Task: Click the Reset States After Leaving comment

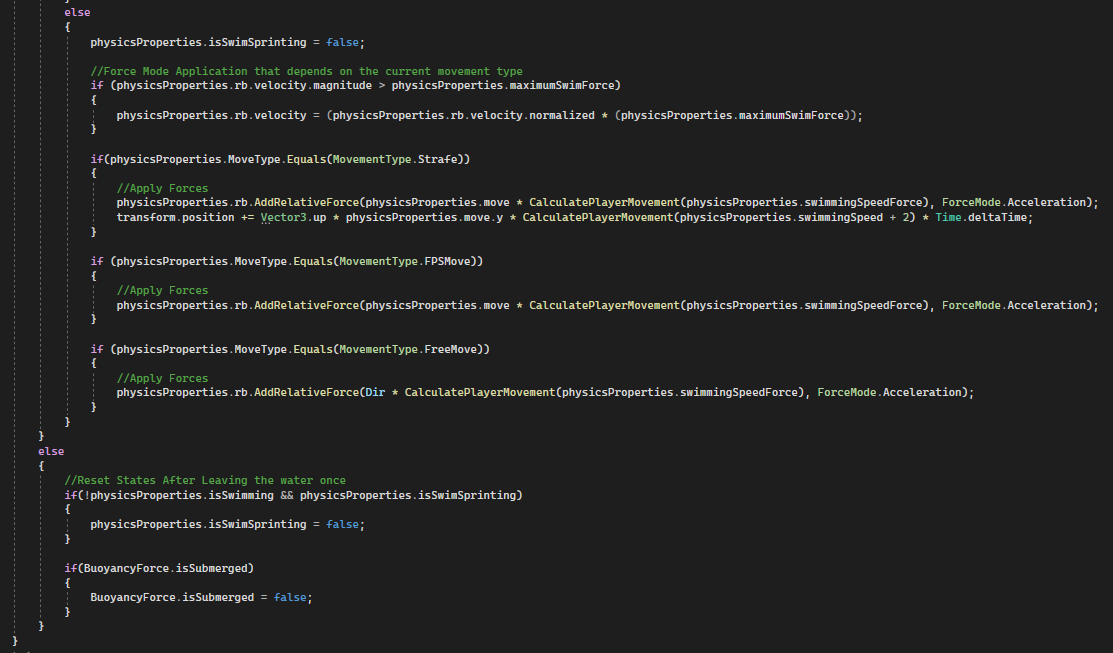Action: (x=205, y=481)
